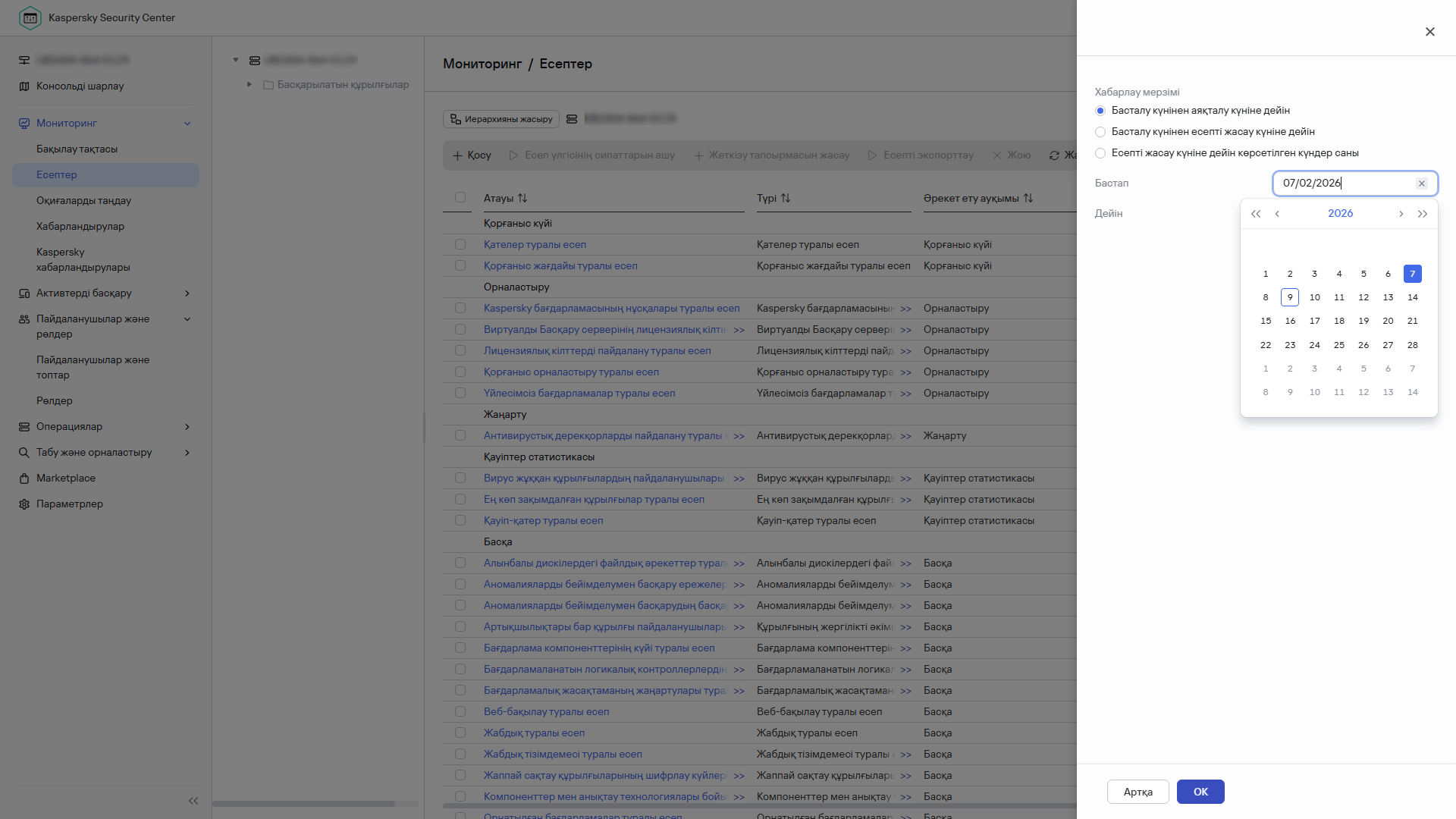
Task: Go to the next month in the calendar
Action: (x=1401, y=214)
